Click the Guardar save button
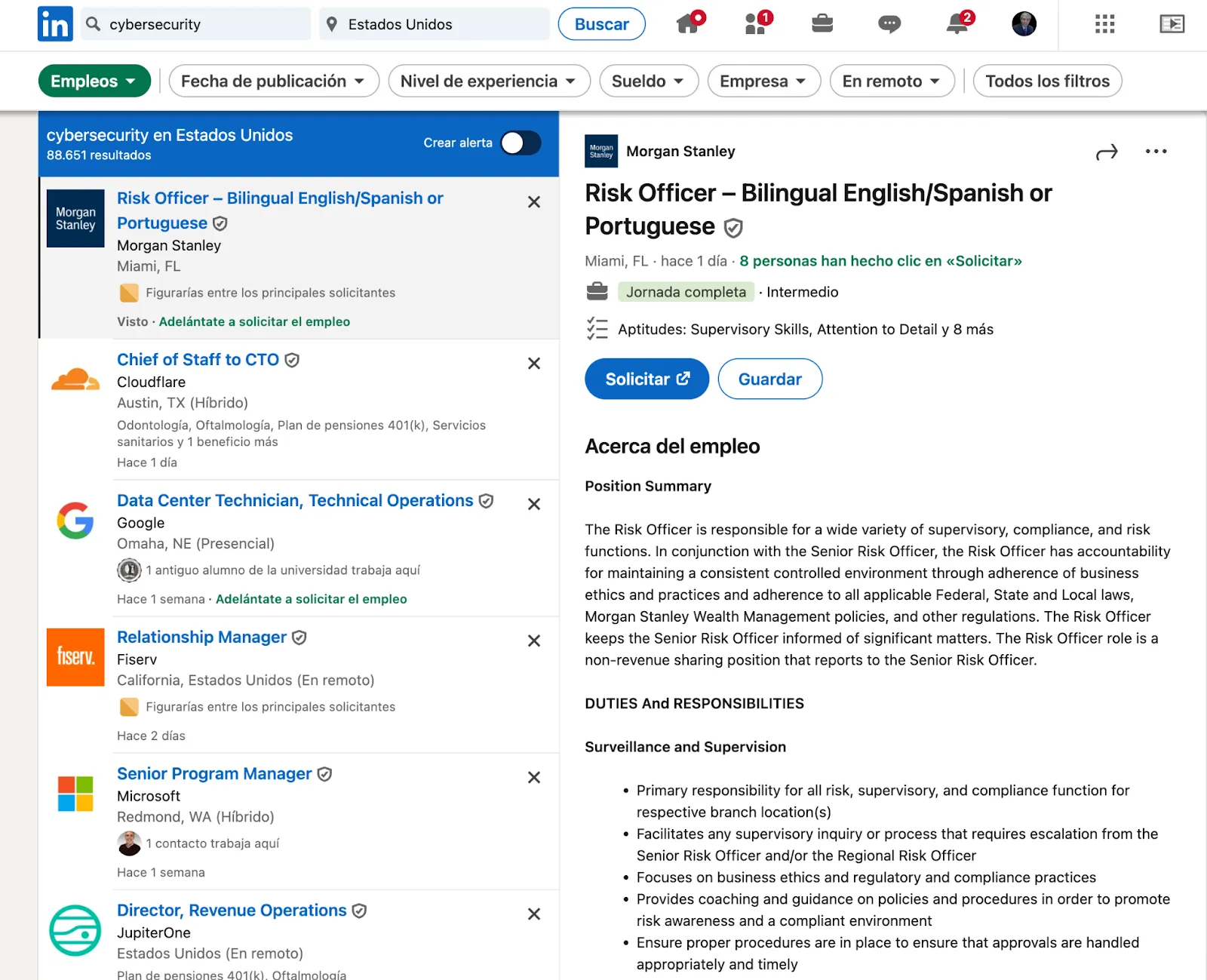Screen dimensions: 1207x980 pos(769,379)
